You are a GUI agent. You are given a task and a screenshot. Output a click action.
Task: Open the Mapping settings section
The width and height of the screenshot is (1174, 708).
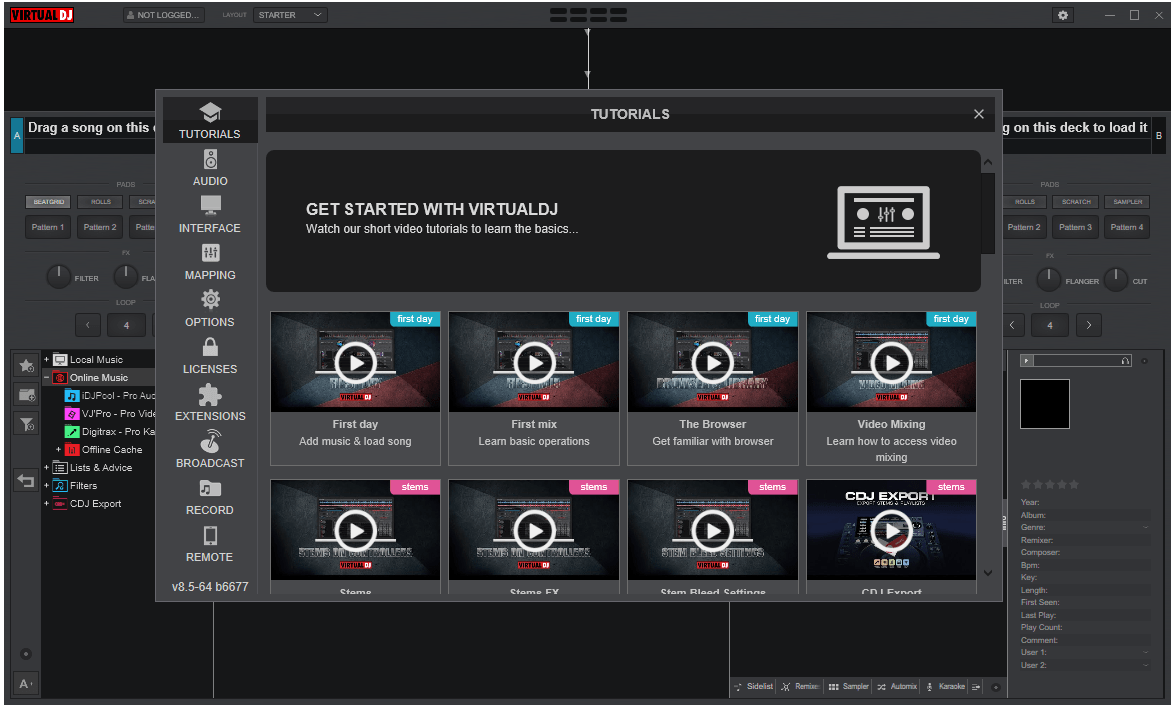point(210,262)
